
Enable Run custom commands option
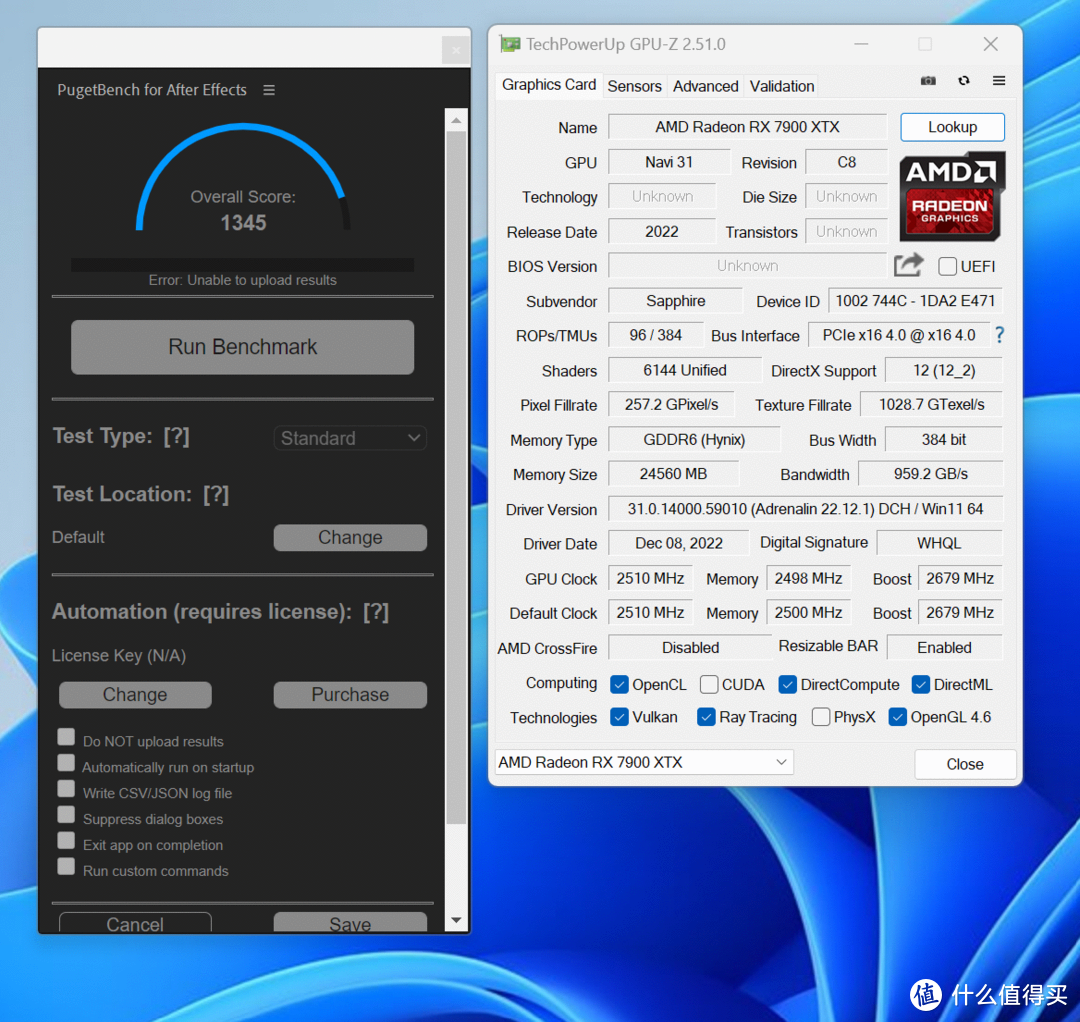coord(66,866)
